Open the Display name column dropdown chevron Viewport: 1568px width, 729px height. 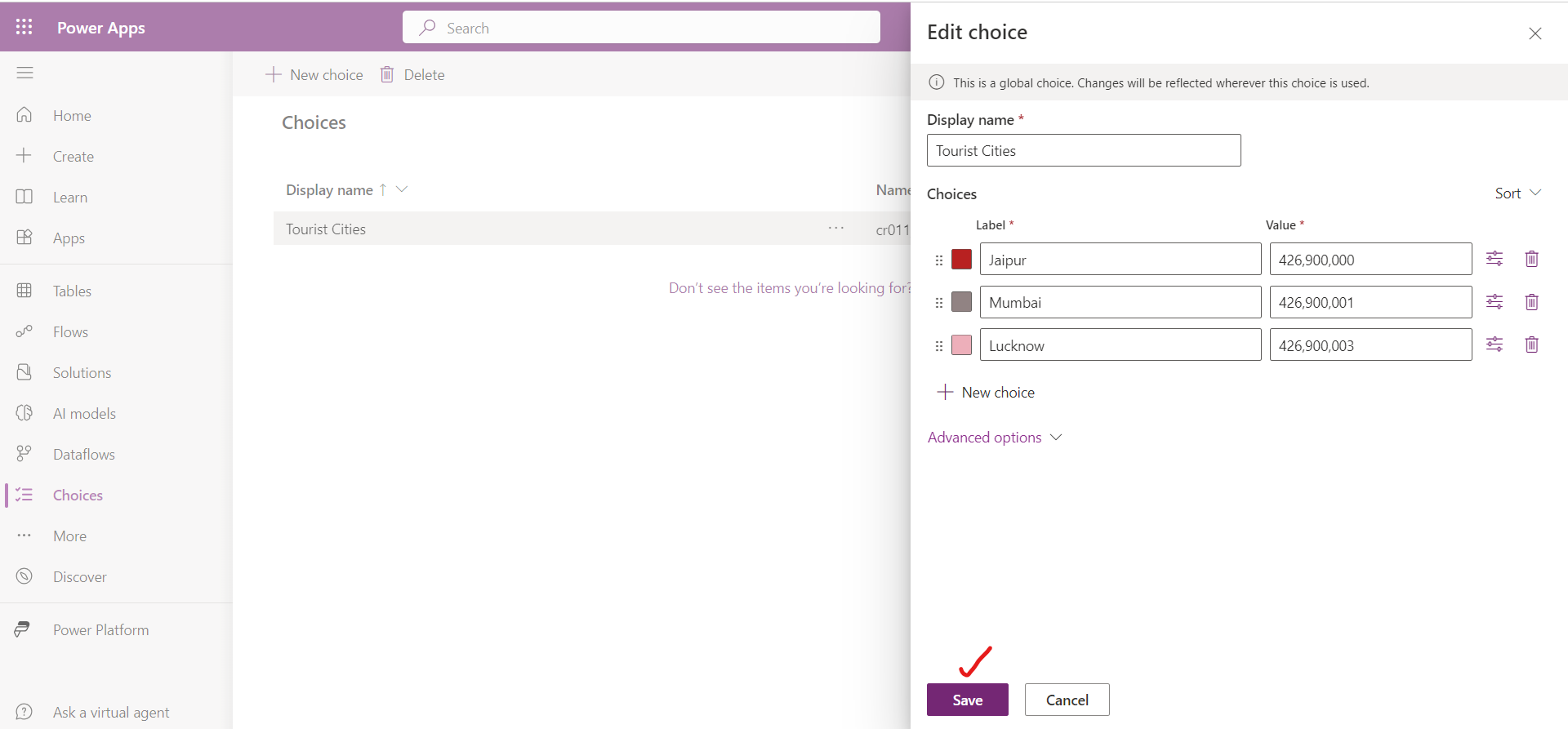(402, 189)
